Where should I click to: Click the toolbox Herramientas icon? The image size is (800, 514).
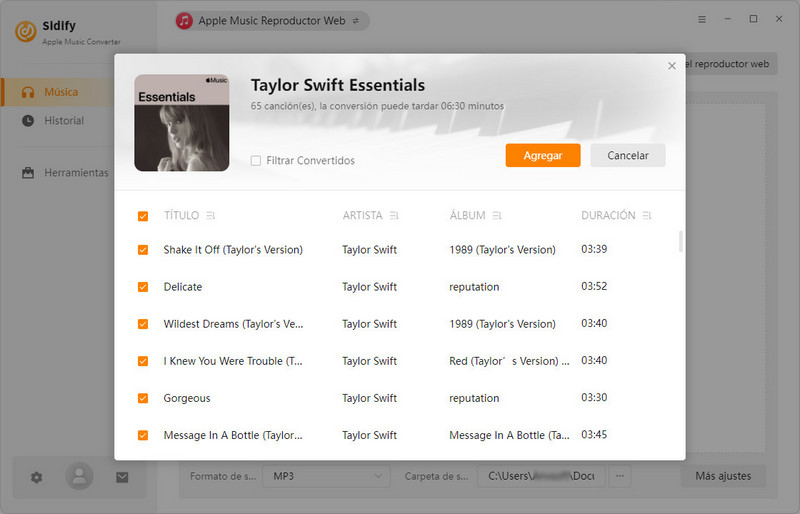(28, 173)
